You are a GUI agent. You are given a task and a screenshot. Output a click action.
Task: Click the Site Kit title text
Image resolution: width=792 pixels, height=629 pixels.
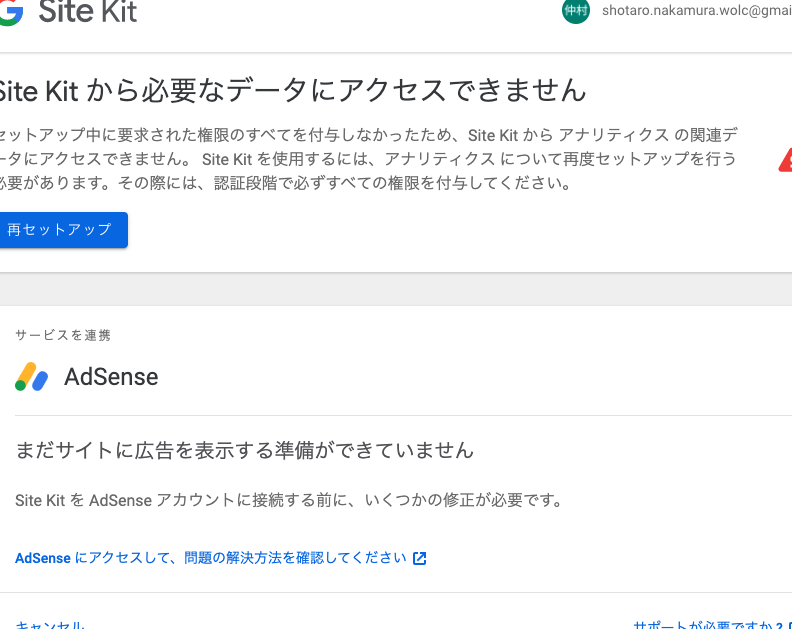pyautogui.click(x=88, y=12)
